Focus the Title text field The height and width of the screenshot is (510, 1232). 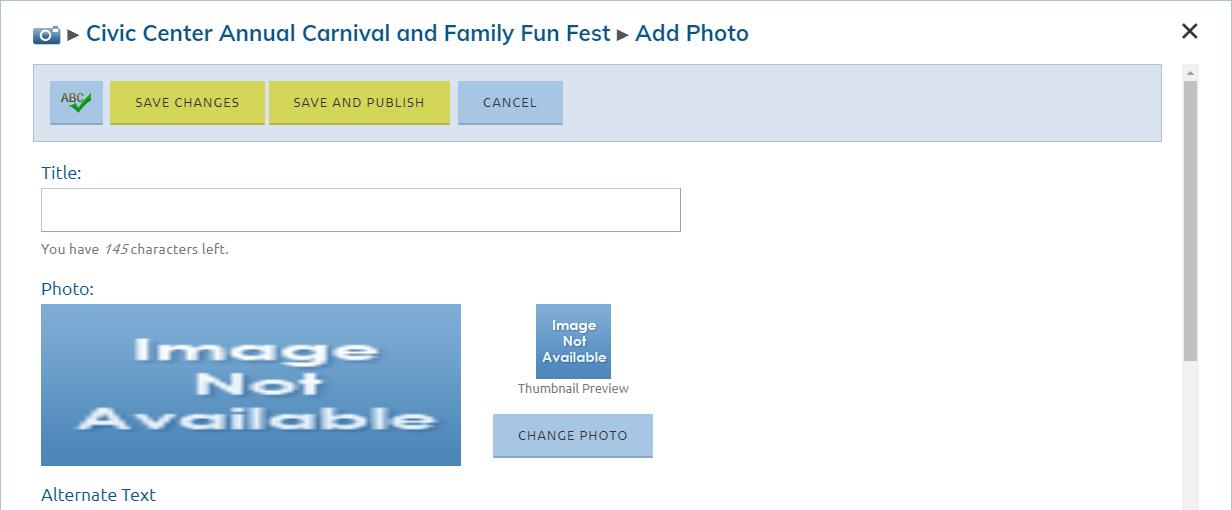361,210
